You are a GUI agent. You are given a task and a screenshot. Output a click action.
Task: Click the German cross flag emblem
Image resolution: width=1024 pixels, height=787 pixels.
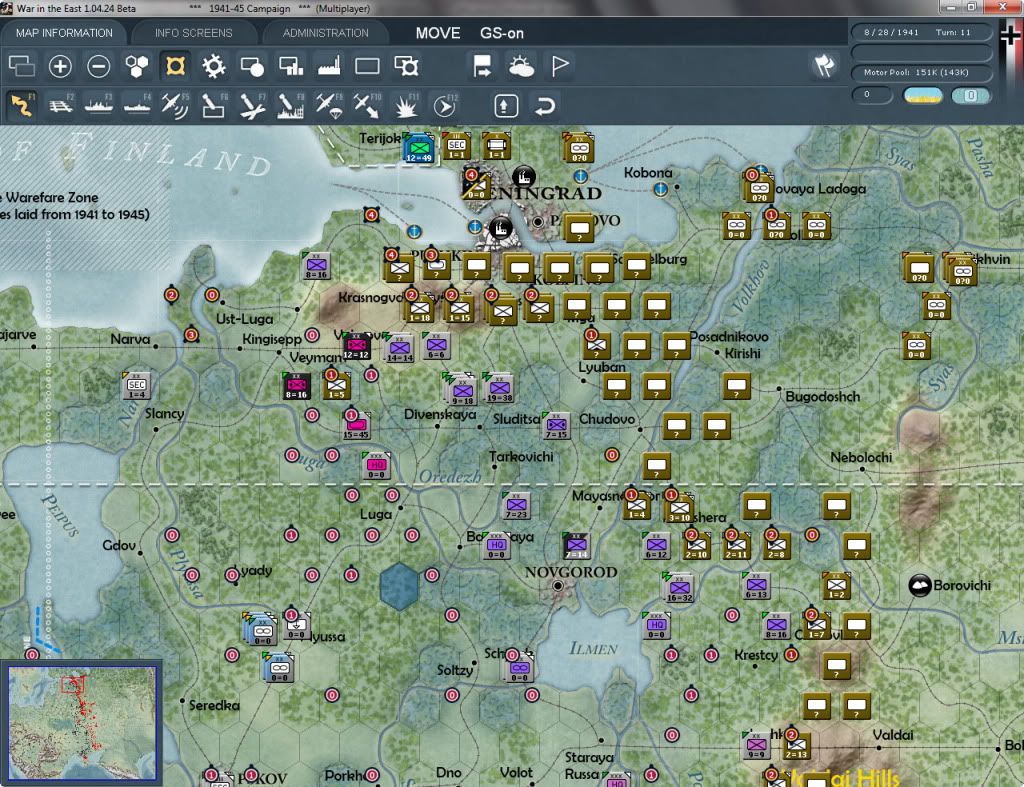click(x=1010, y=35)
